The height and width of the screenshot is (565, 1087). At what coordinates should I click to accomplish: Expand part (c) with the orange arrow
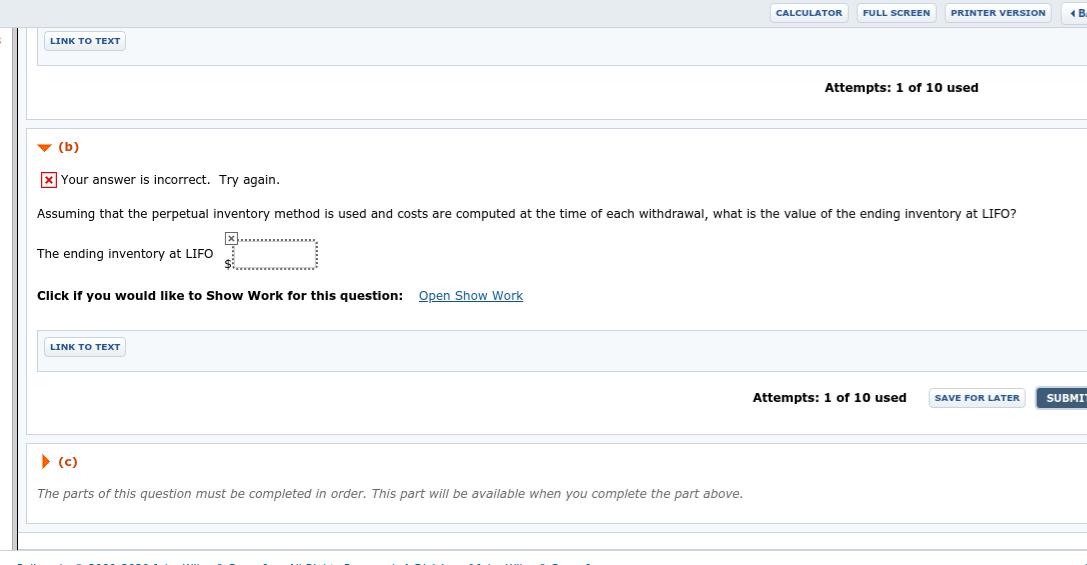pos(45,462)
